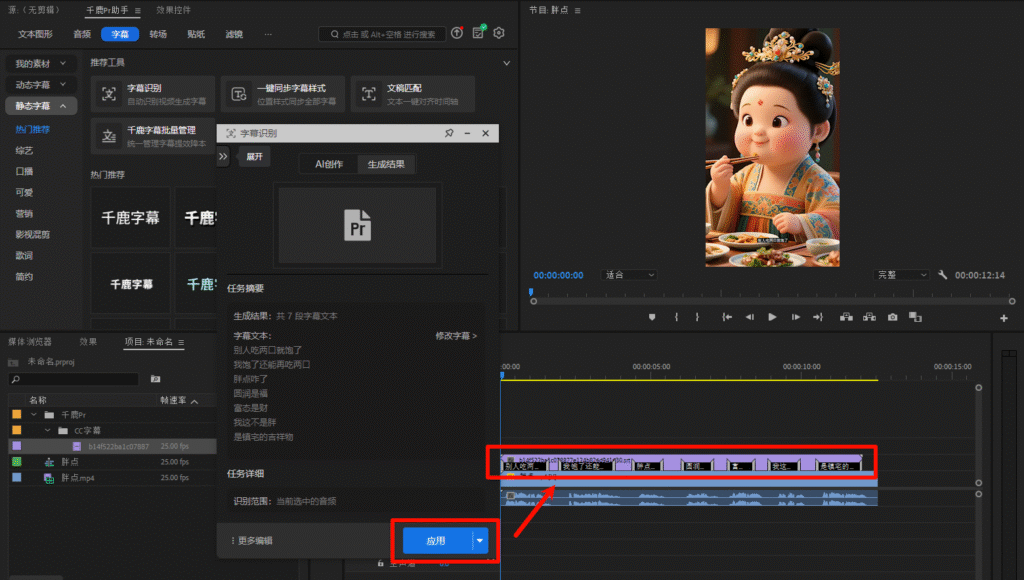Collapse 千鹿Pr folder in project
This screenshot has height=580, width=1024.
point(34,415)
